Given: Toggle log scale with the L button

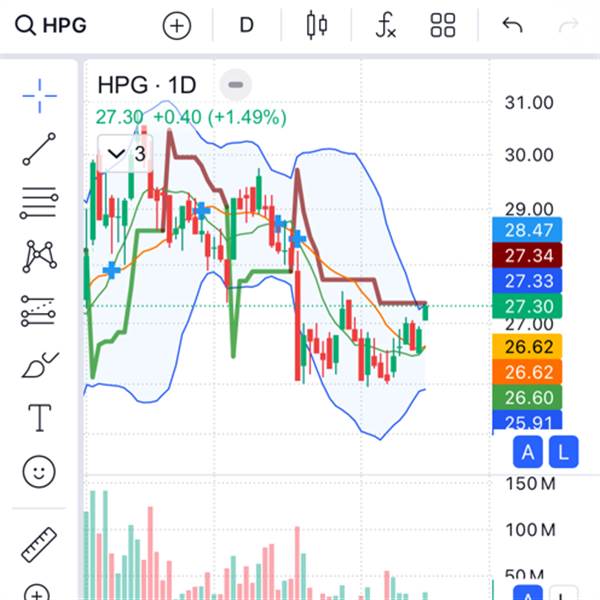Looking at the screenshot, I should click(x=563, y=452).
